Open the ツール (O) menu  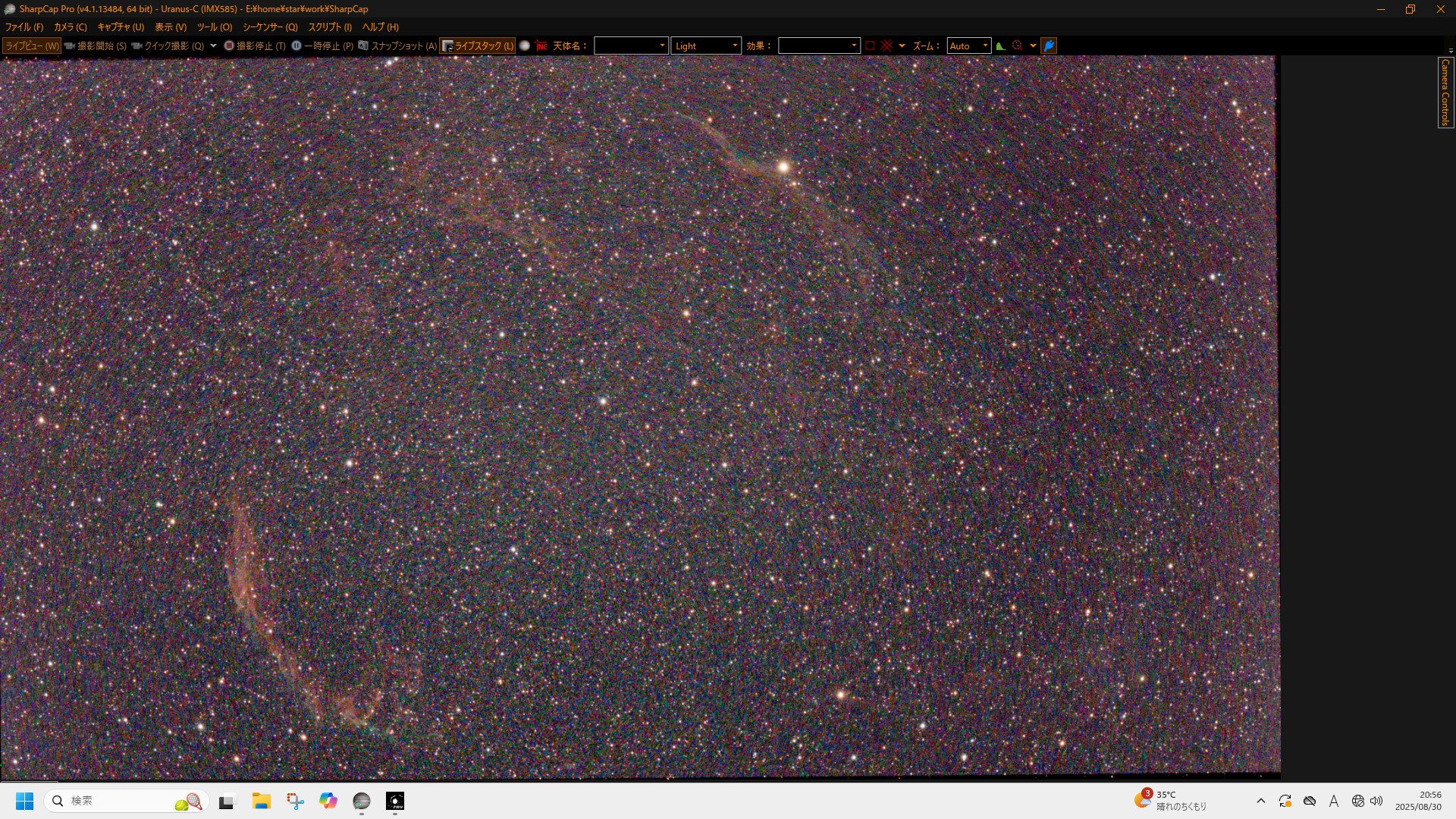215,27
